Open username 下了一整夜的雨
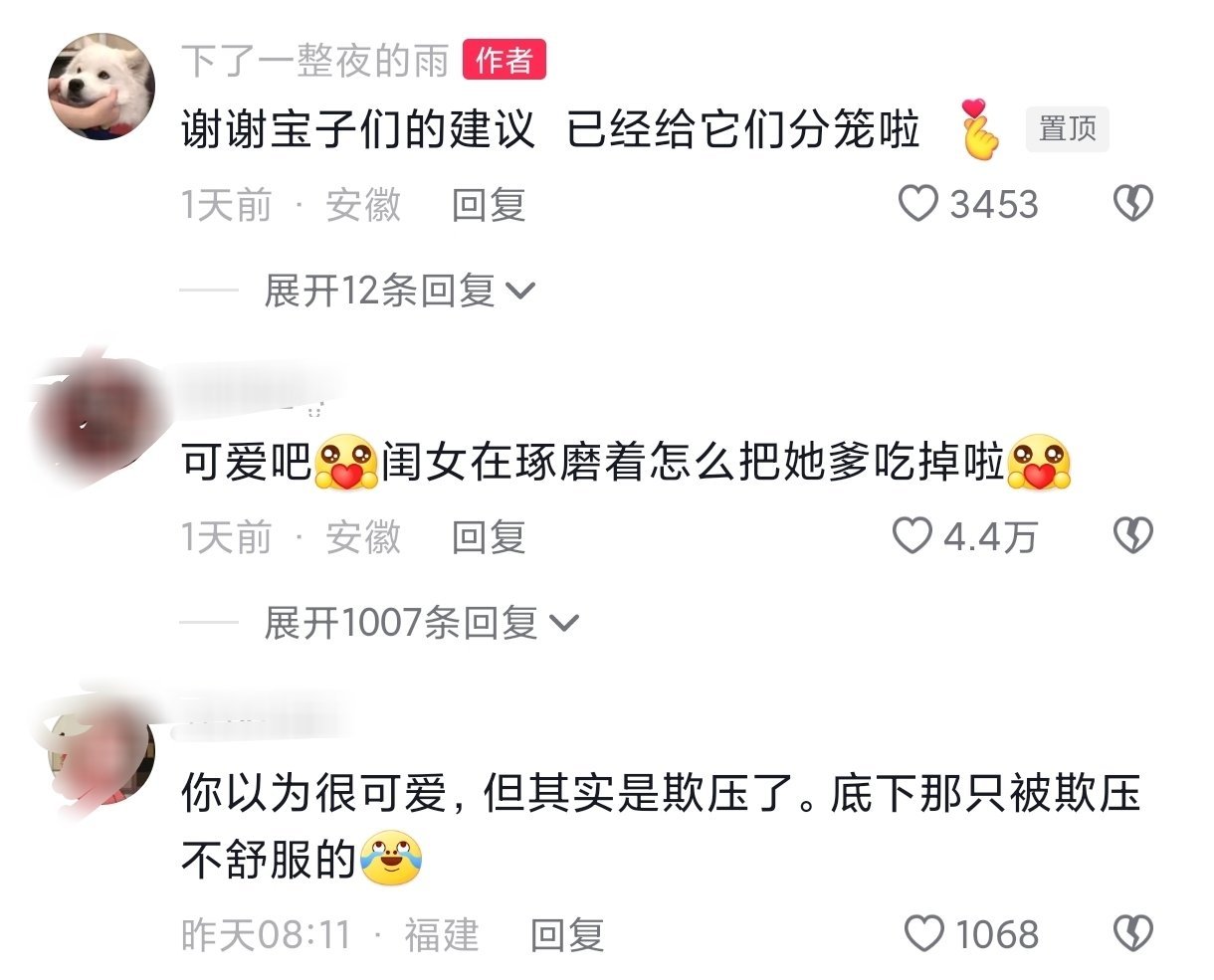This screenshot has height=980, width=1214. point(315,62)
